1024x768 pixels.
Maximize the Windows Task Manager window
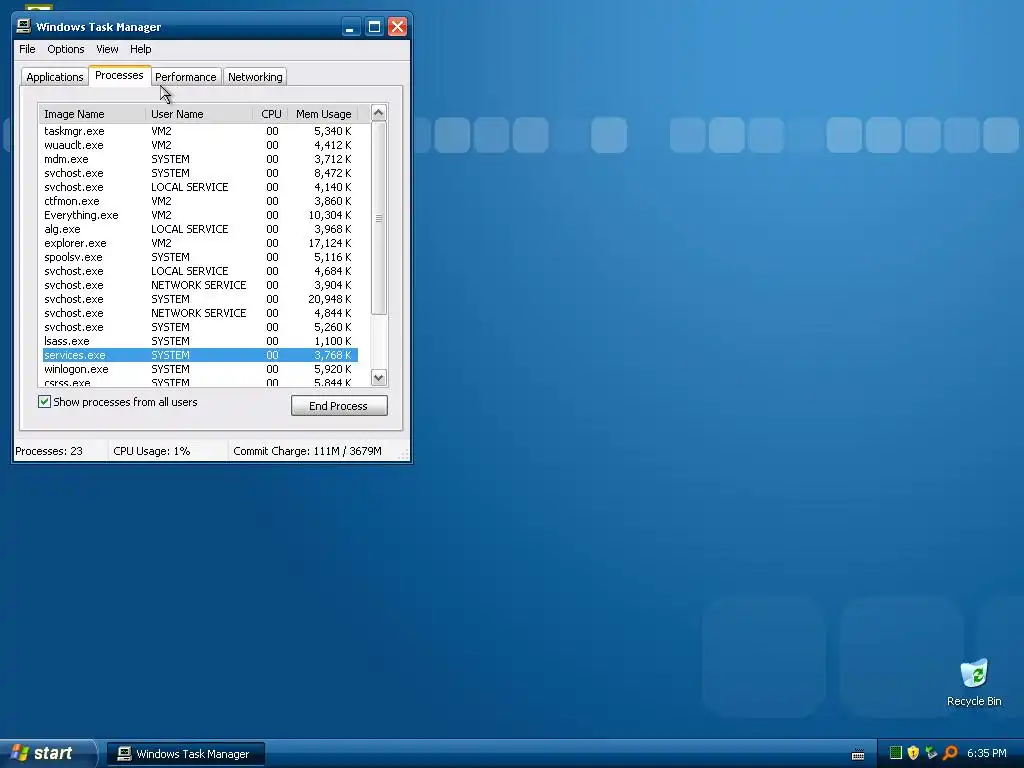pos(374,27)
